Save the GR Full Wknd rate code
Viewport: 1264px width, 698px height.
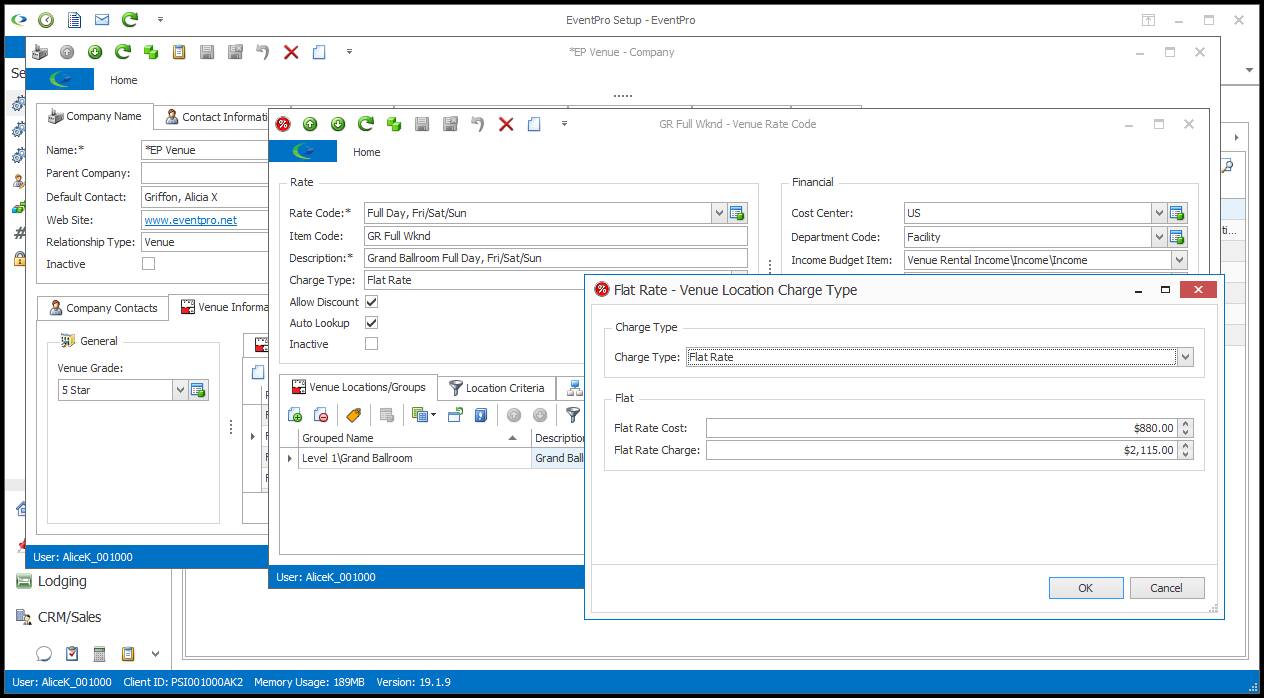click(422, 124)
